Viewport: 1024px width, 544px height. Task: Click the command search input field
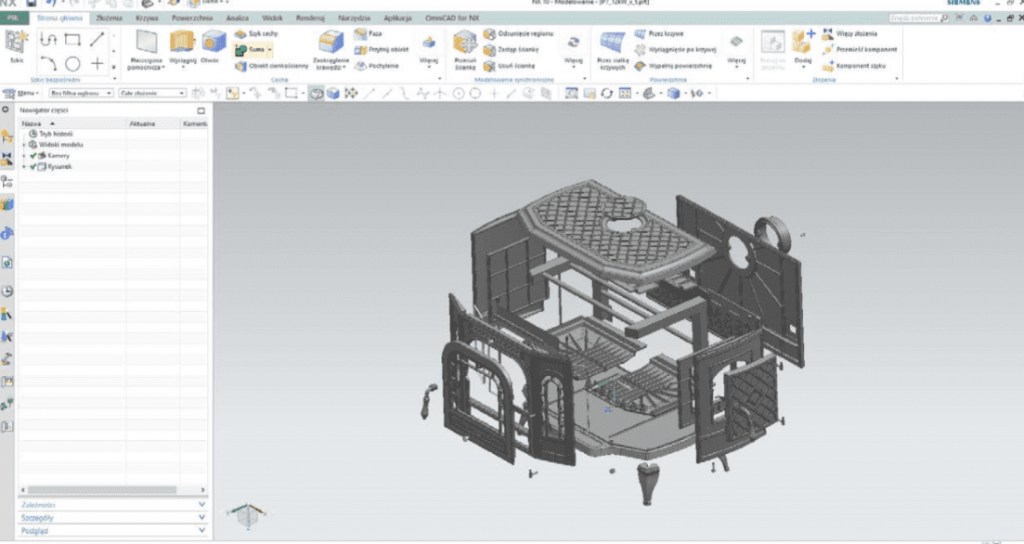click(x=915, y=18)
